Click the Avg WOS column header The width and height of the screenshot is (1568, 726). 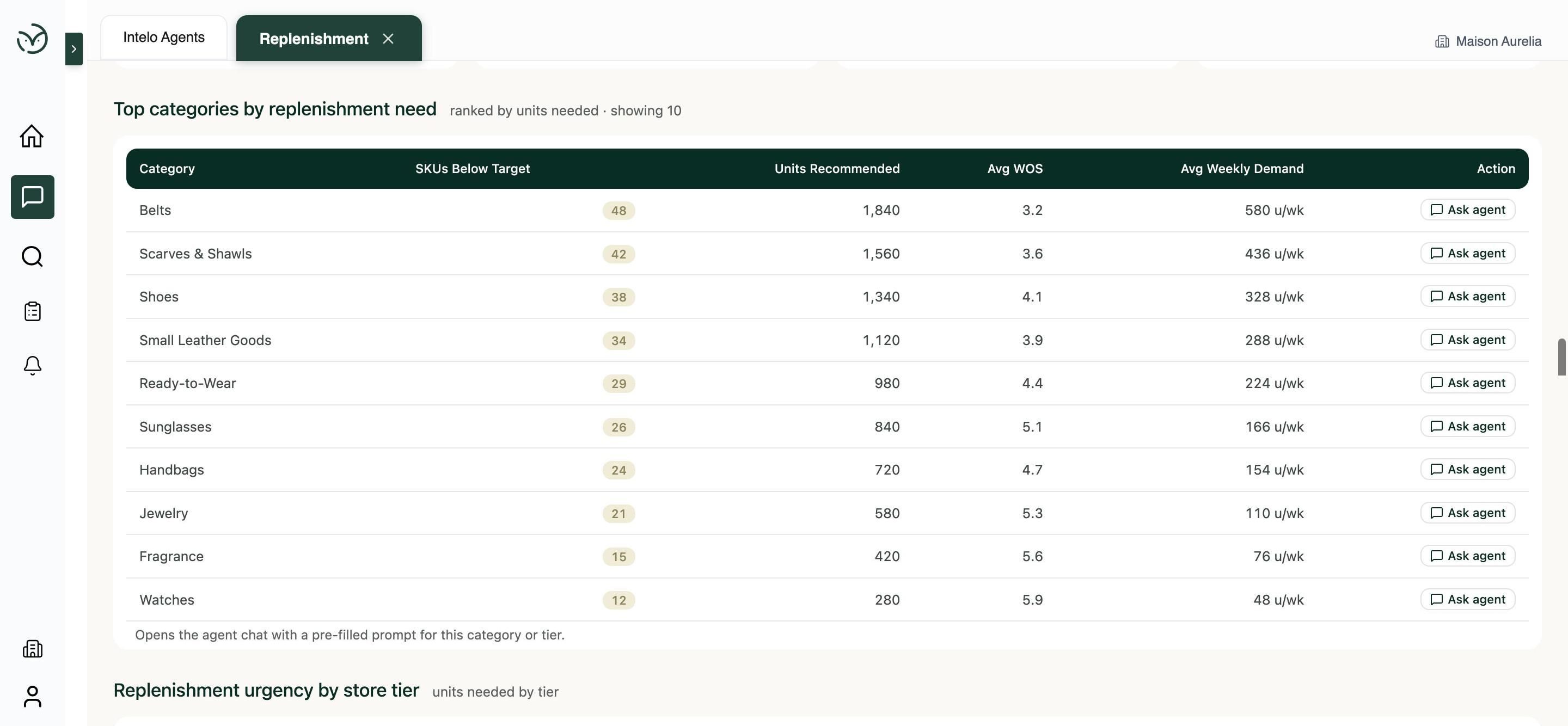click(x=1015, y=169)
